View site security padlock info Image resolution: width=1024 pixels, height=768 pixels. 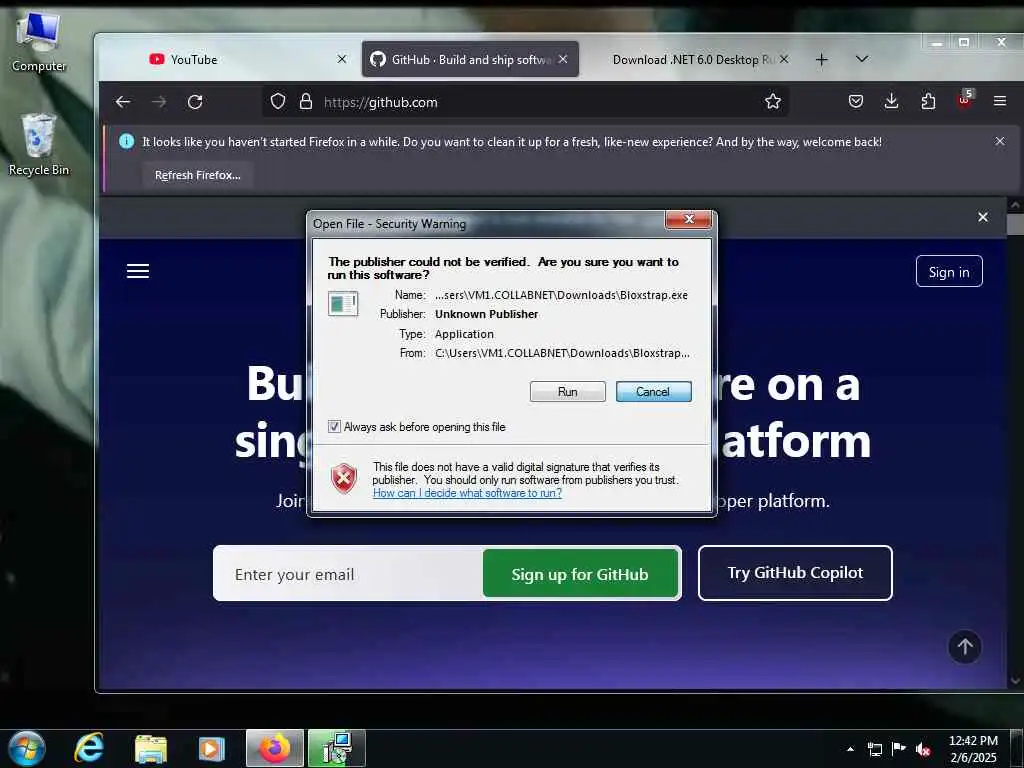pyautogui.click(x=306, y=102)
